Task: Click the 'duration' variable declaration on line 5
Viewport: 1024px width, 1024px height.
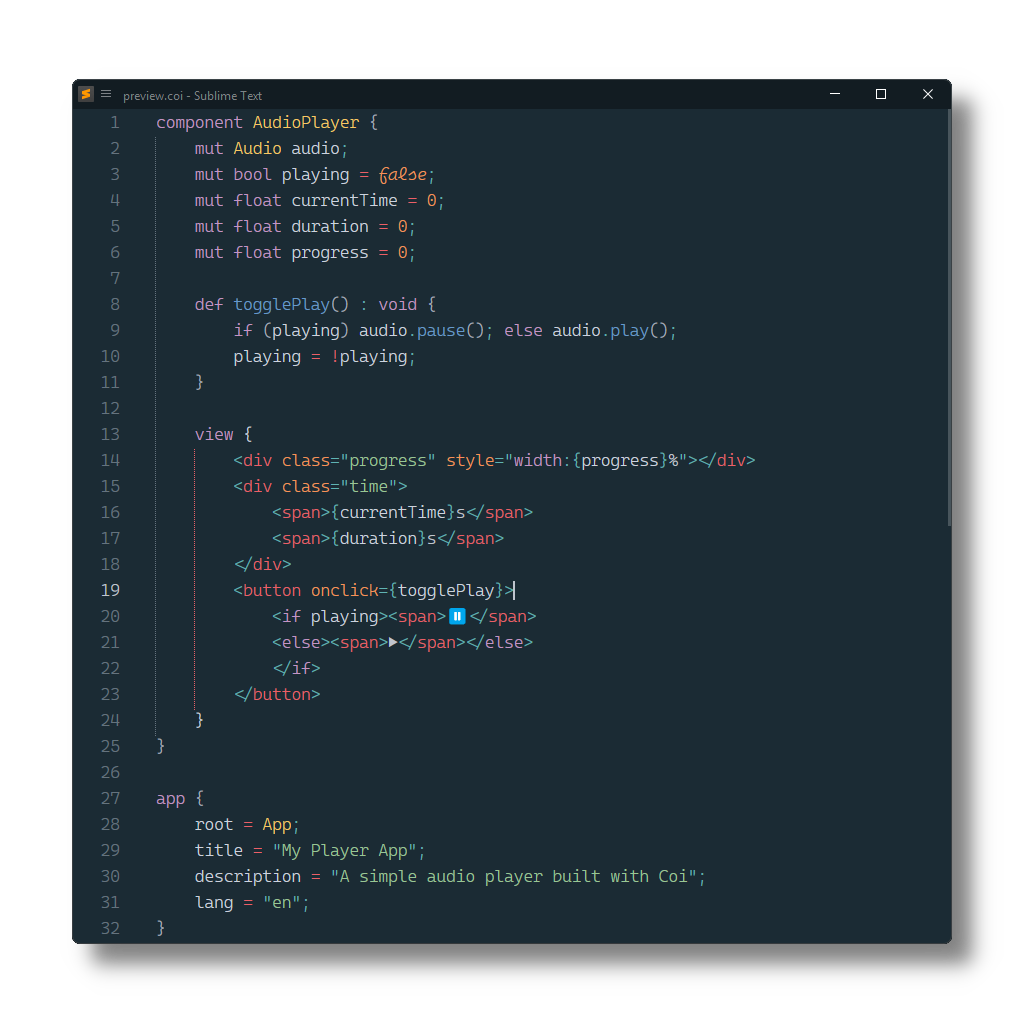Action: coord(330,227)
